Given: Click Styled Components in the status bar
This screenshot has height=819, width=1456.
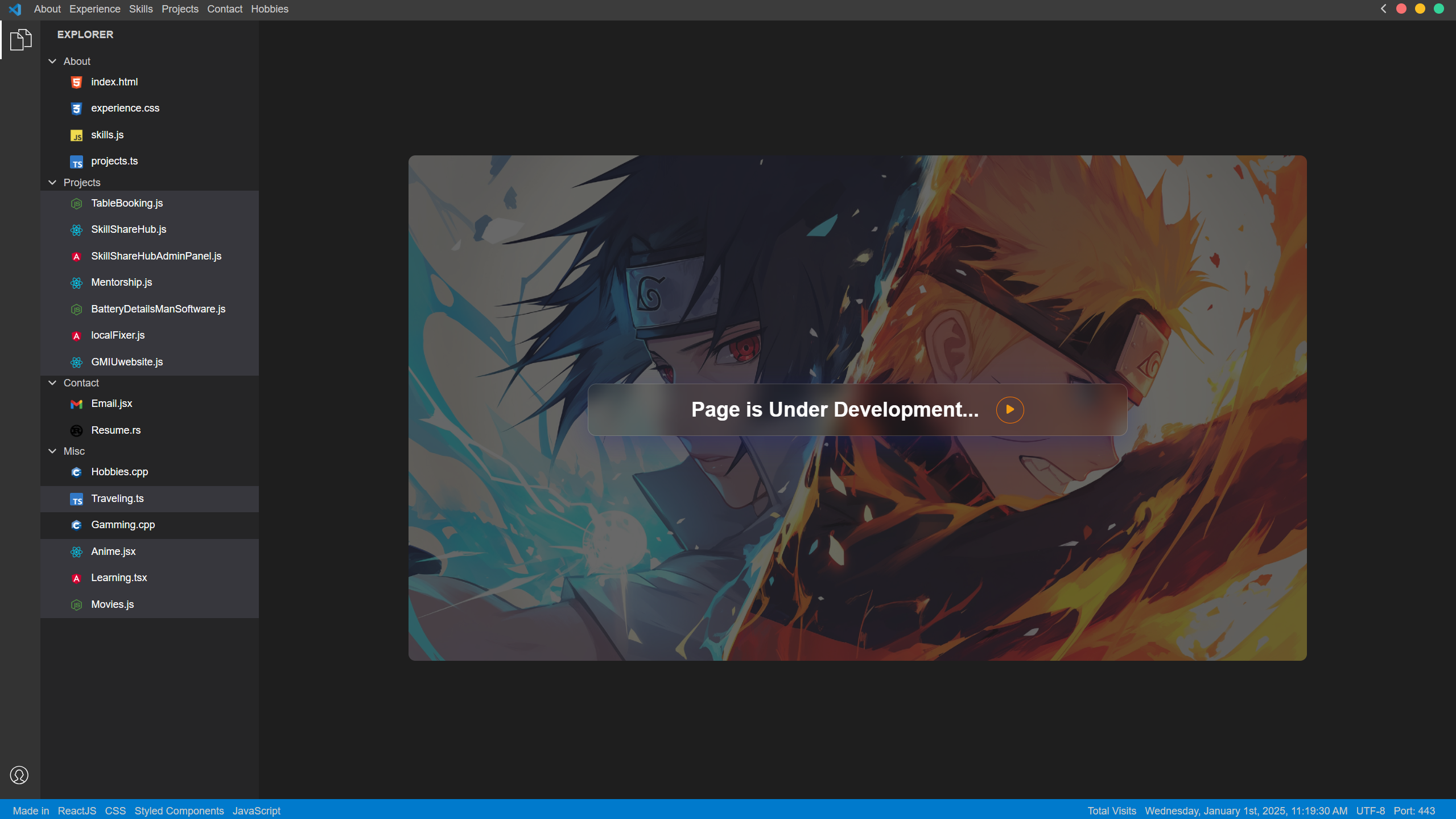Looking at the screenshot, I should 179,810.
